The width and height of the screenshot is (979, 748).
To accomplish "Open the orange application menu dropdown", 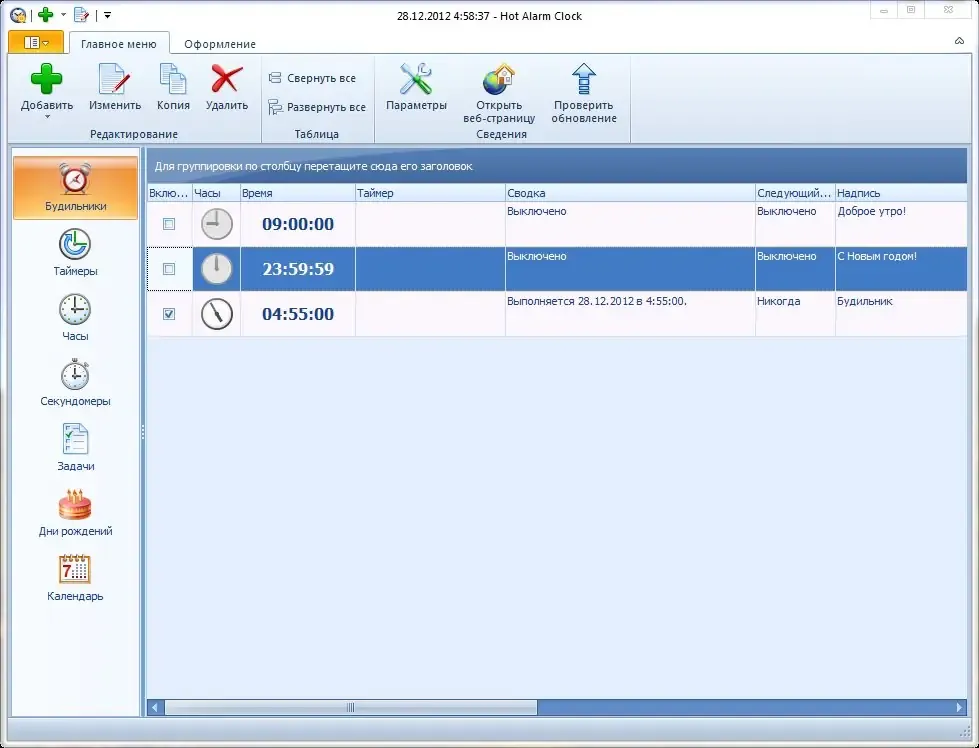I will (36, 42).
